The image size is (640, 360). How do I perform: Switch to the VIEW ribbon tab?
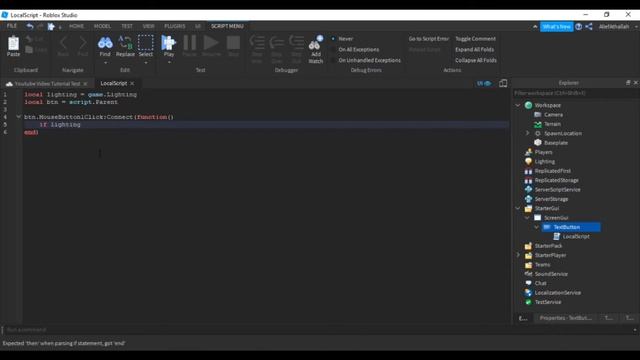[x=149, y=26]
